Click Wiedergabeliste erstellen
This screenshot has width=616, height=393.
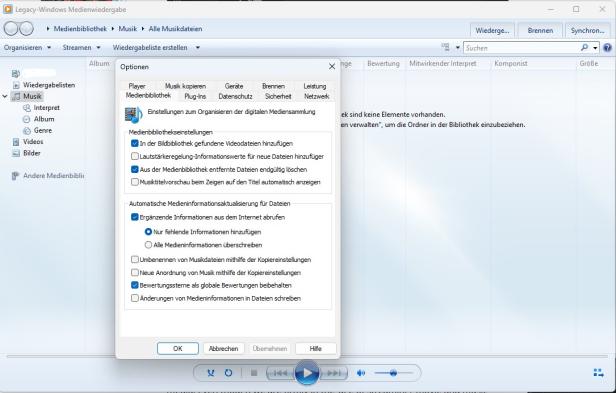(x=150, y=48)
